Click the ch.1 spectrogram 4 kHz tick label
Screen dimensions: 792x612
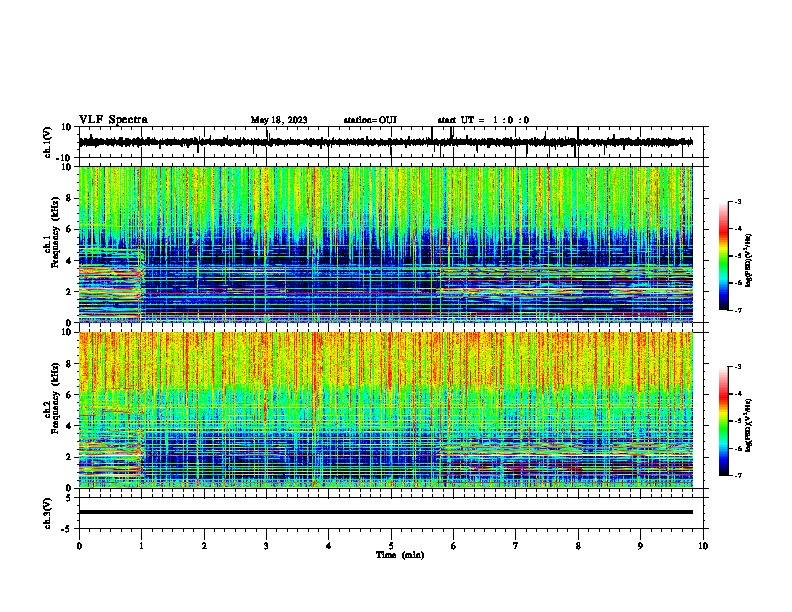(69, 261)
